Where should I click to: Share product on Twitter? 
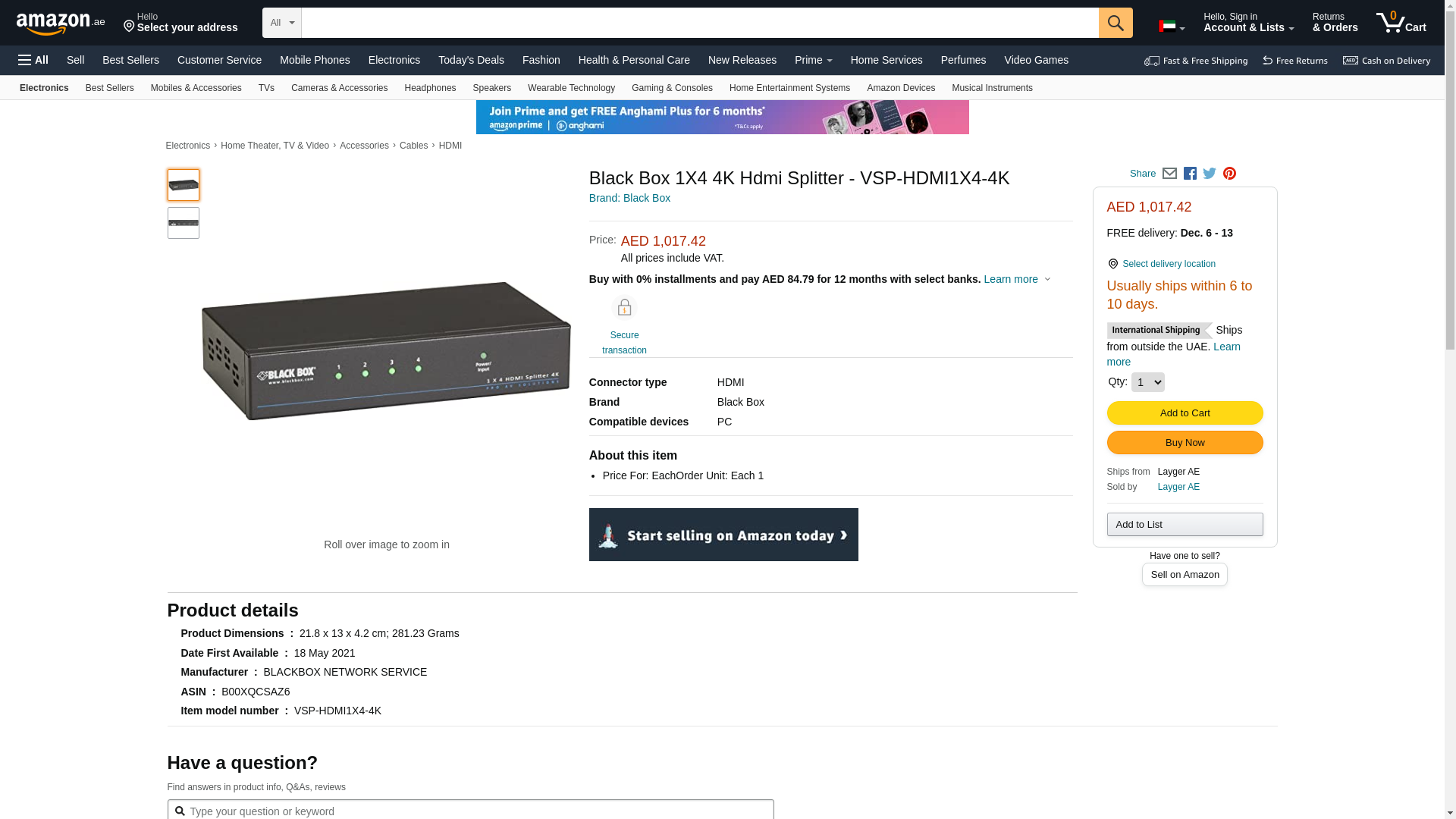coord(1210,174)
